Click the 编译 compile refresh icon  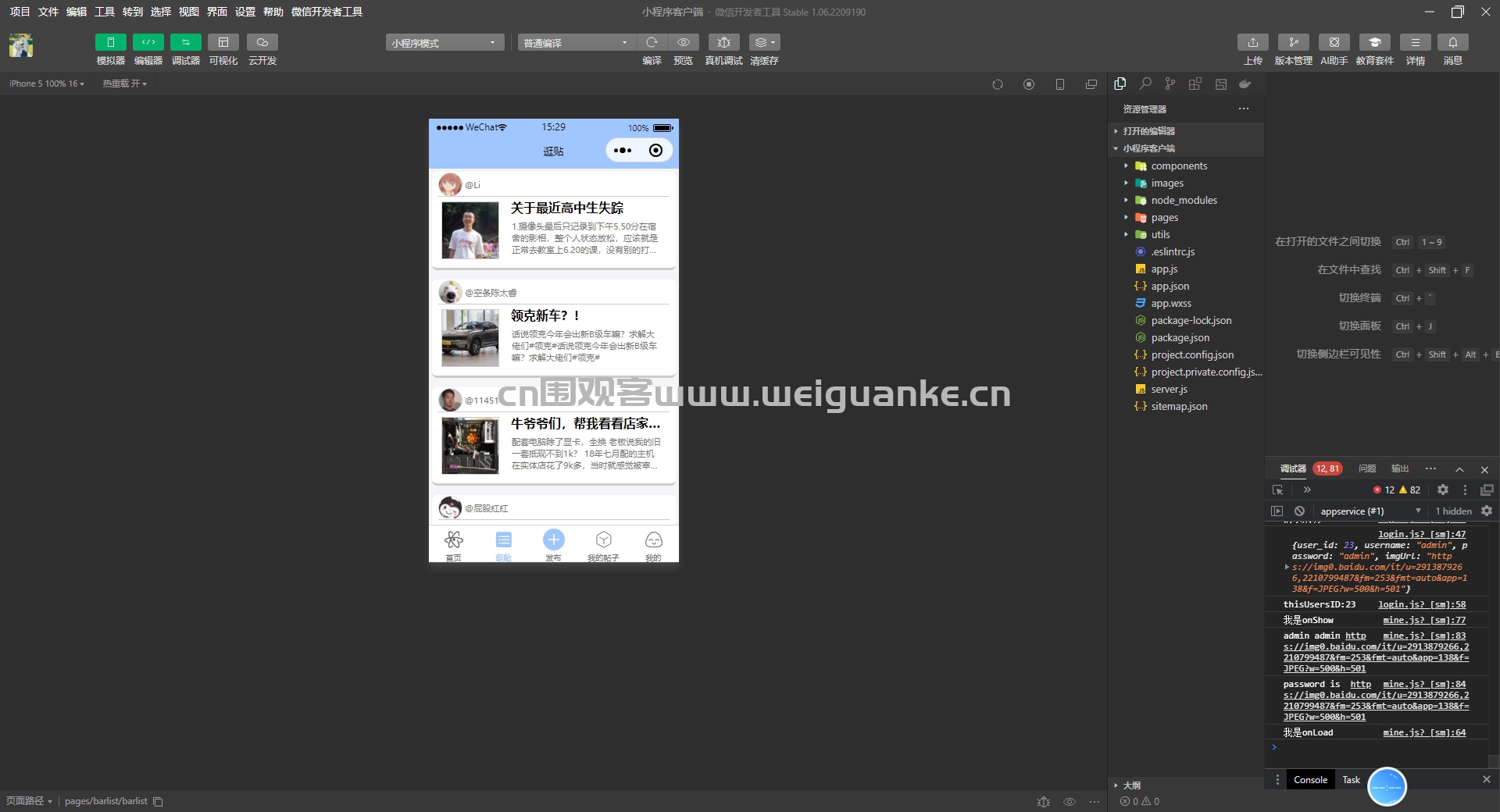click(652, 42)
